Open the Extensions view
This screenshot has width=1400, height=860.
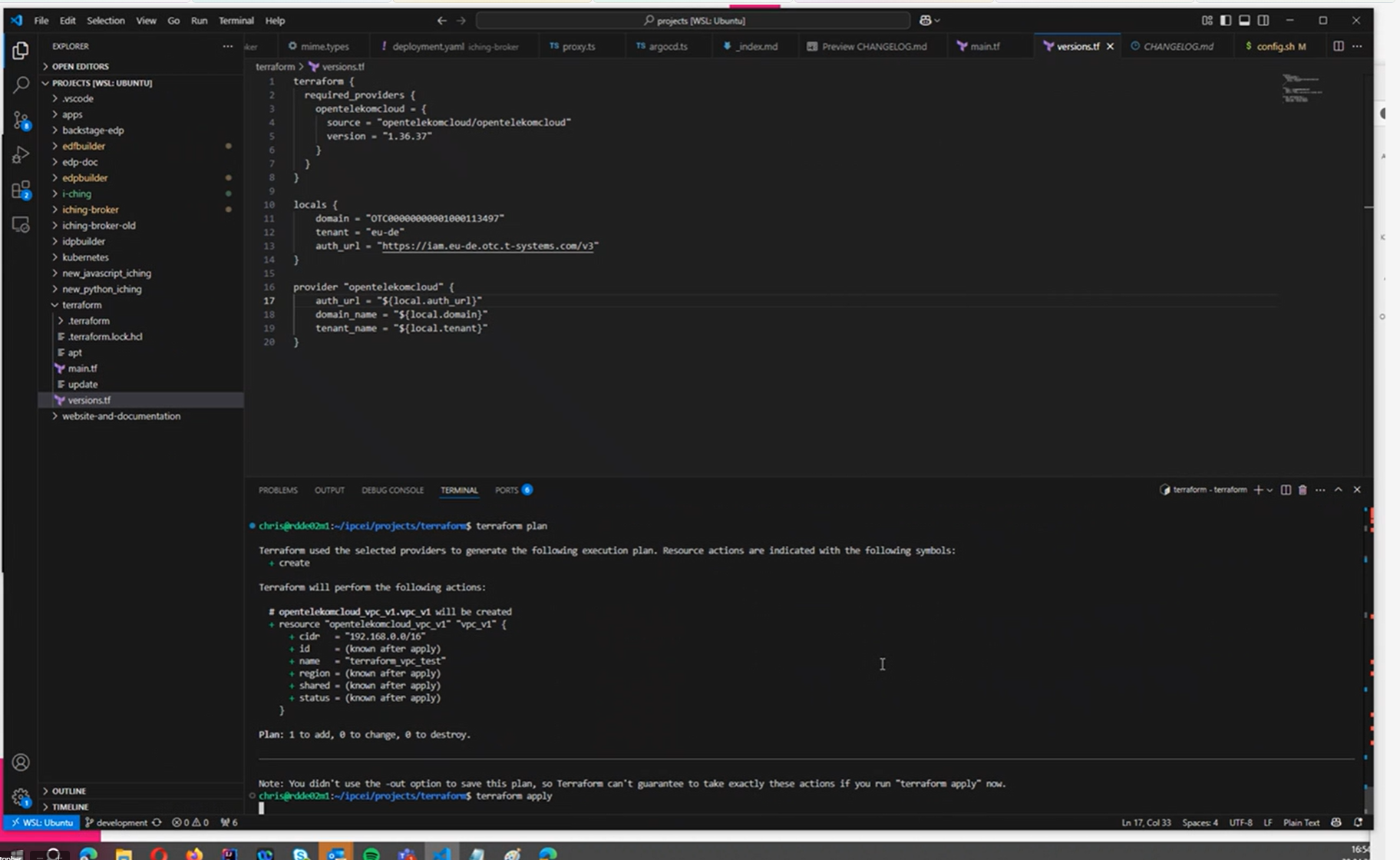tap(21, 190)
